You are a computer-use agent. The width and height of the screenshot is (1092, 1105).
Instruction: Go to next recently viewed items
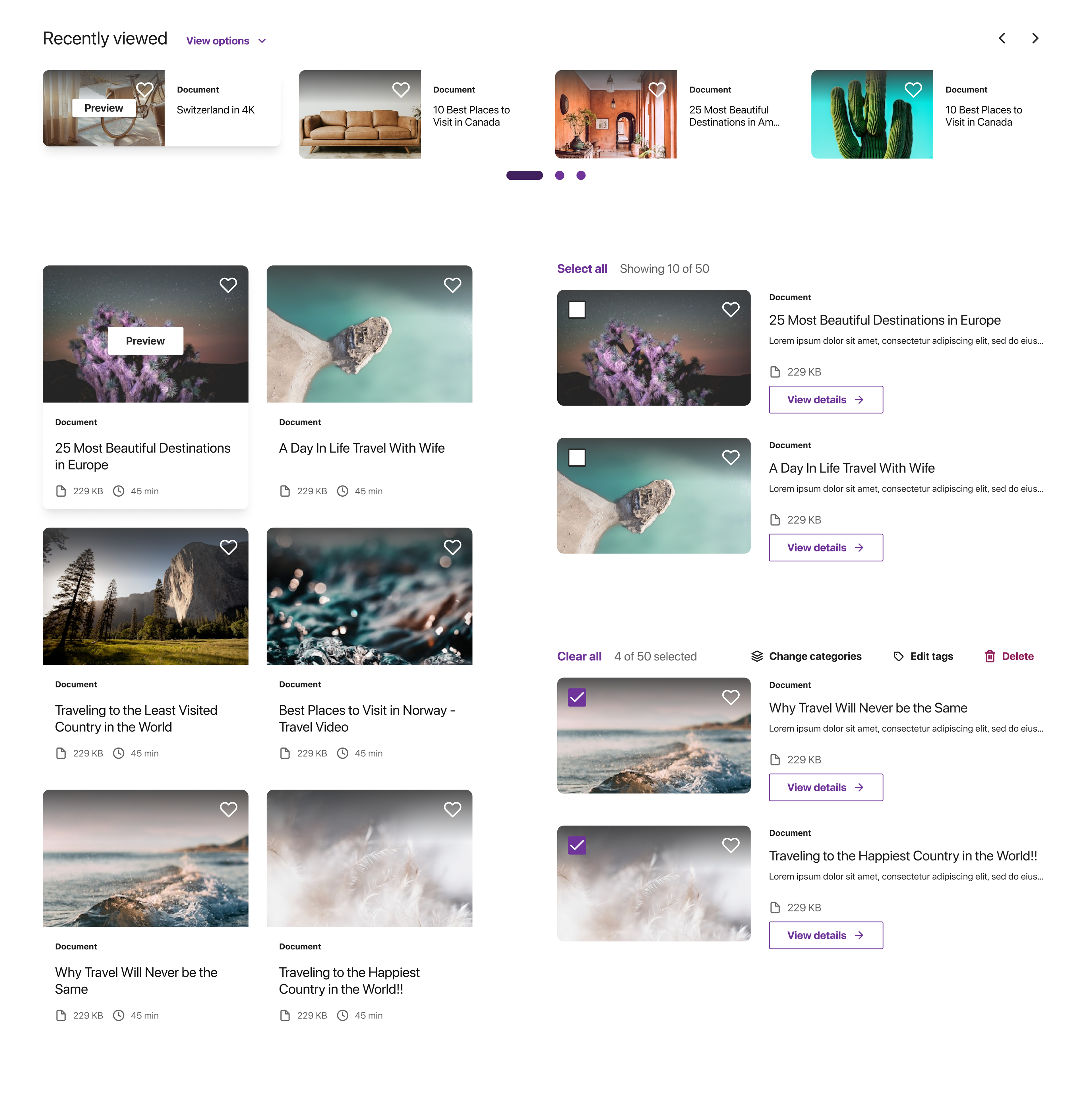coord(1035,38)
